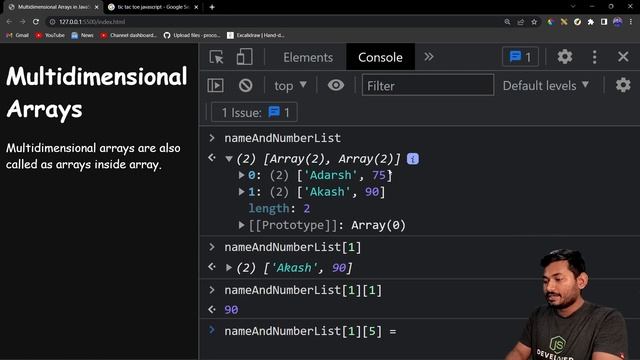Open the 1 Issue link below the Filter field

(254, 112)
